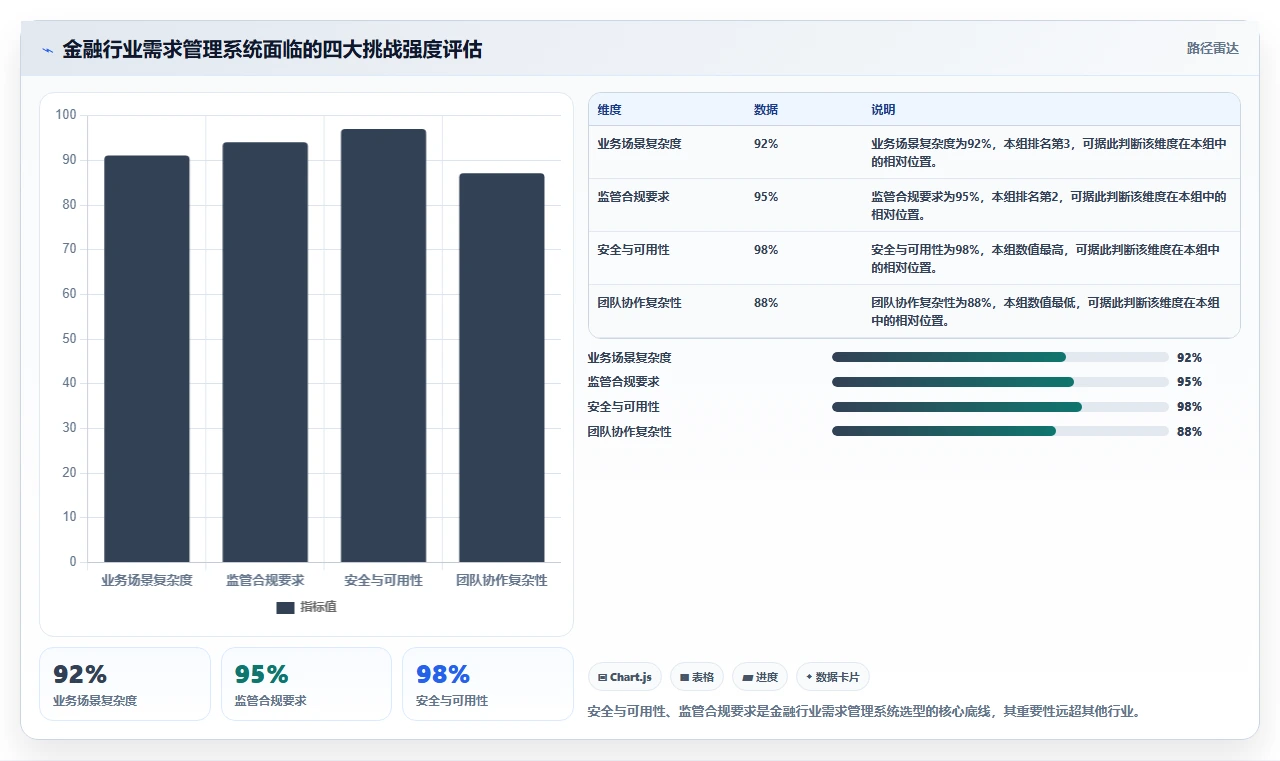
Task: Click the 团队协作复杂性 x-axis label
Action: [x=502, y=580]
